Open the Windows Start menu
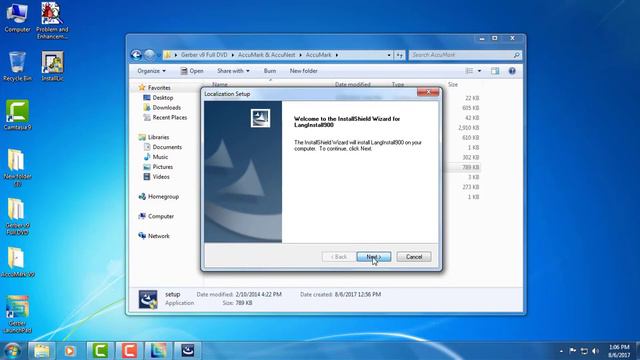This screenshot has width=640, height=360. click(12, 351)
